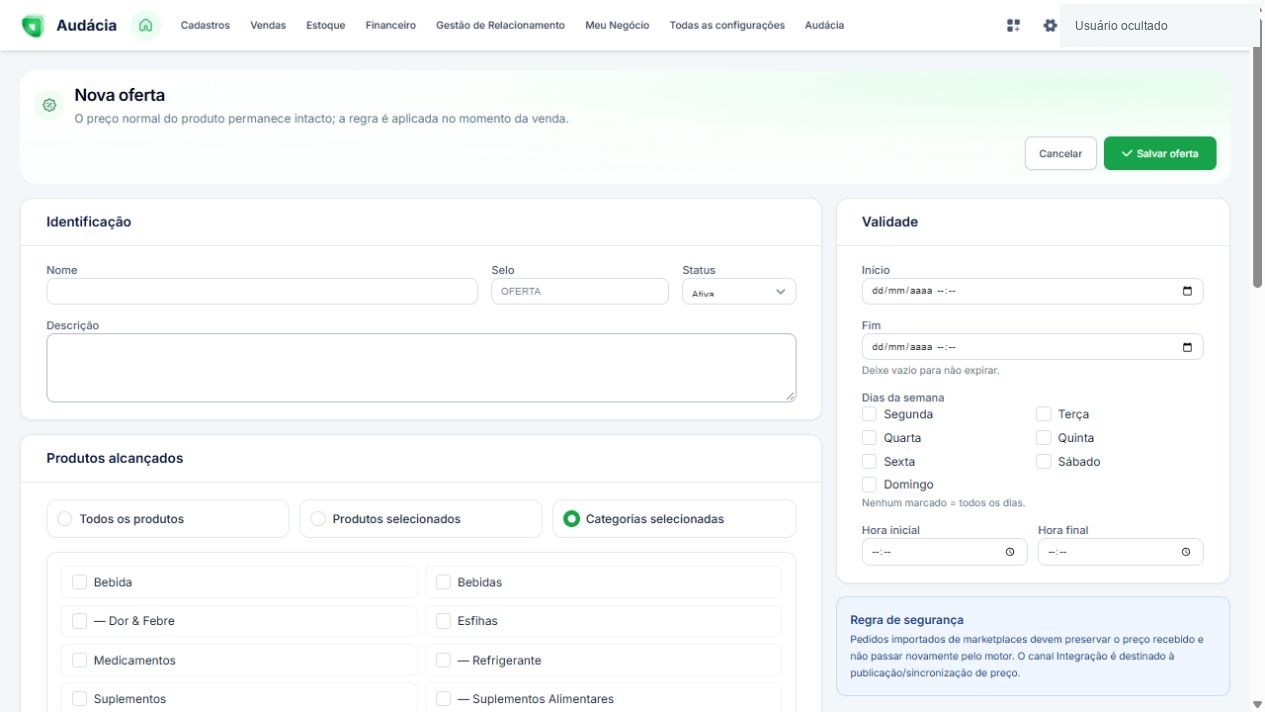Image resolution: width=1265 pixels, height=712 pixels.
Task: Open the Cadastros menu
Action: tap(205, 26)
